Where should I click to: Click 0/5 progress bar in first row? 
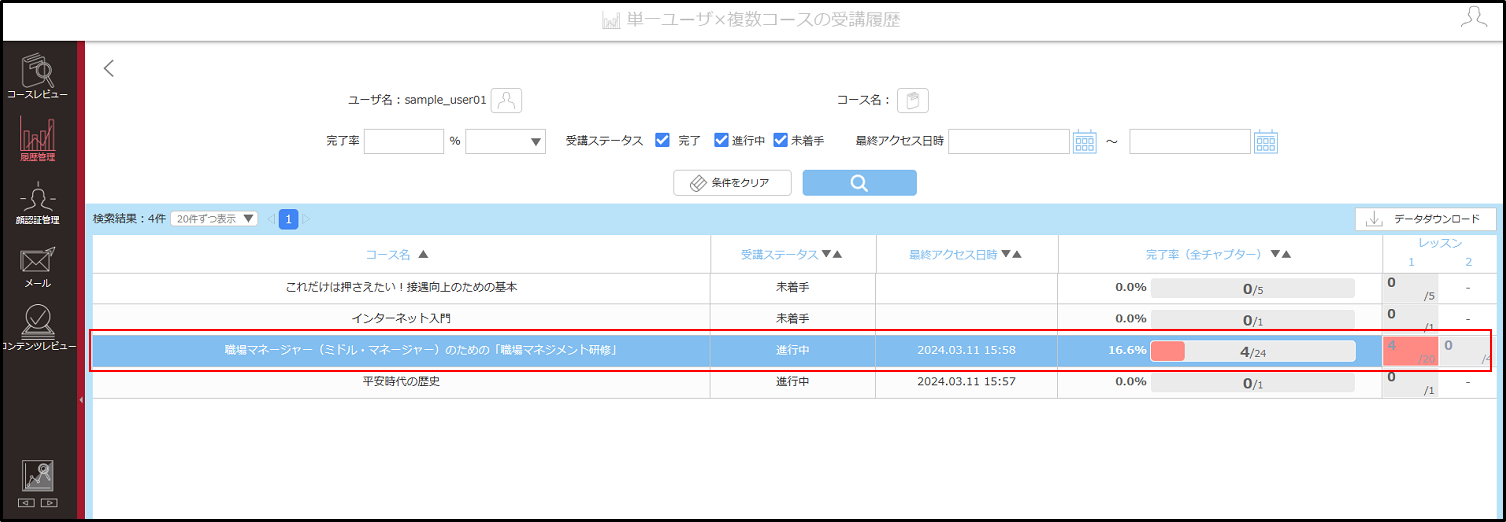pos(1253,289)
